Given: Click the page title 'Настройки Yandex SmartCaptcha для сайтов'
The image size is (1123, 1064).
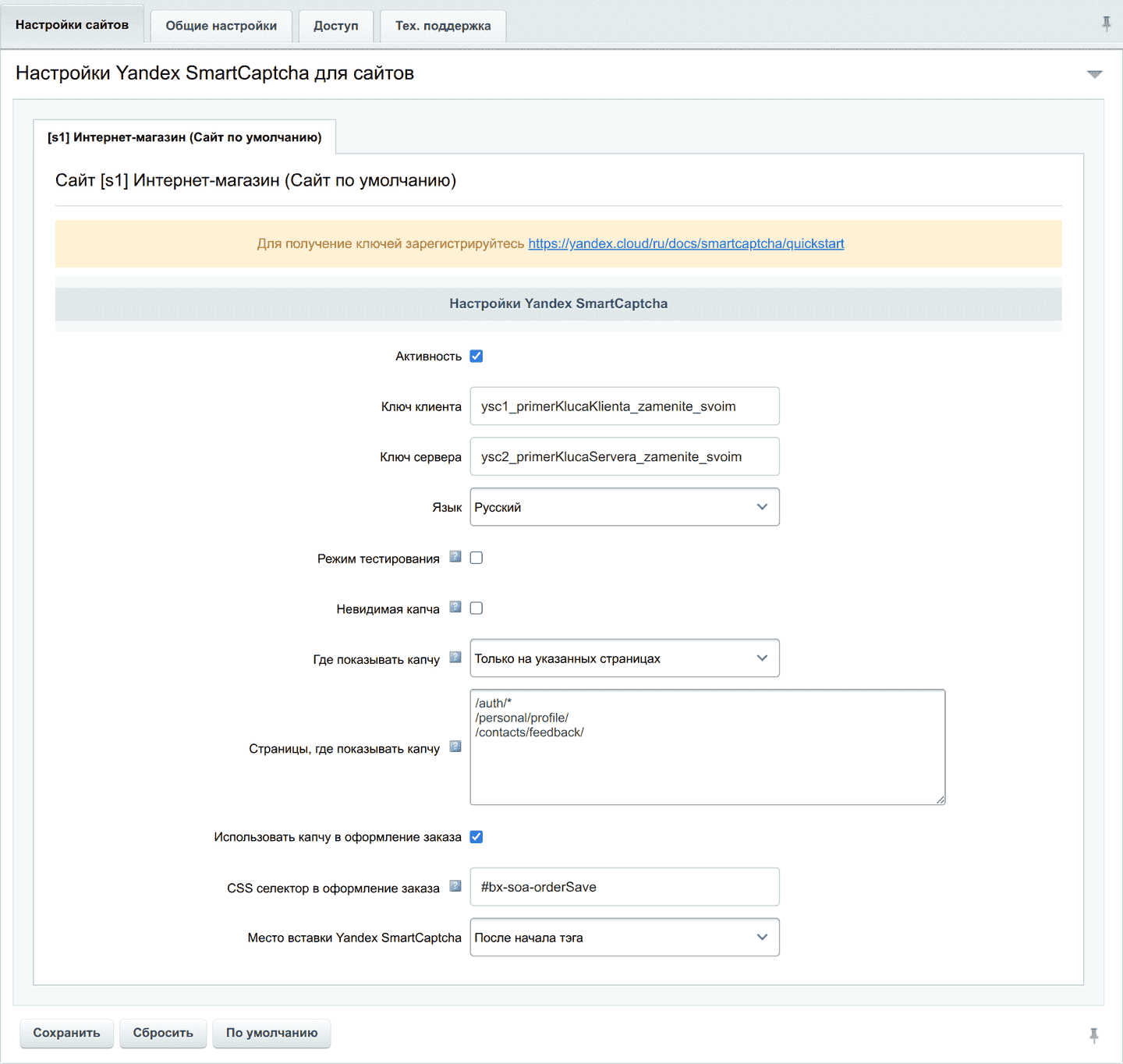Looking at the screenshot, I should pyautogui.click(x=215, y=73).
